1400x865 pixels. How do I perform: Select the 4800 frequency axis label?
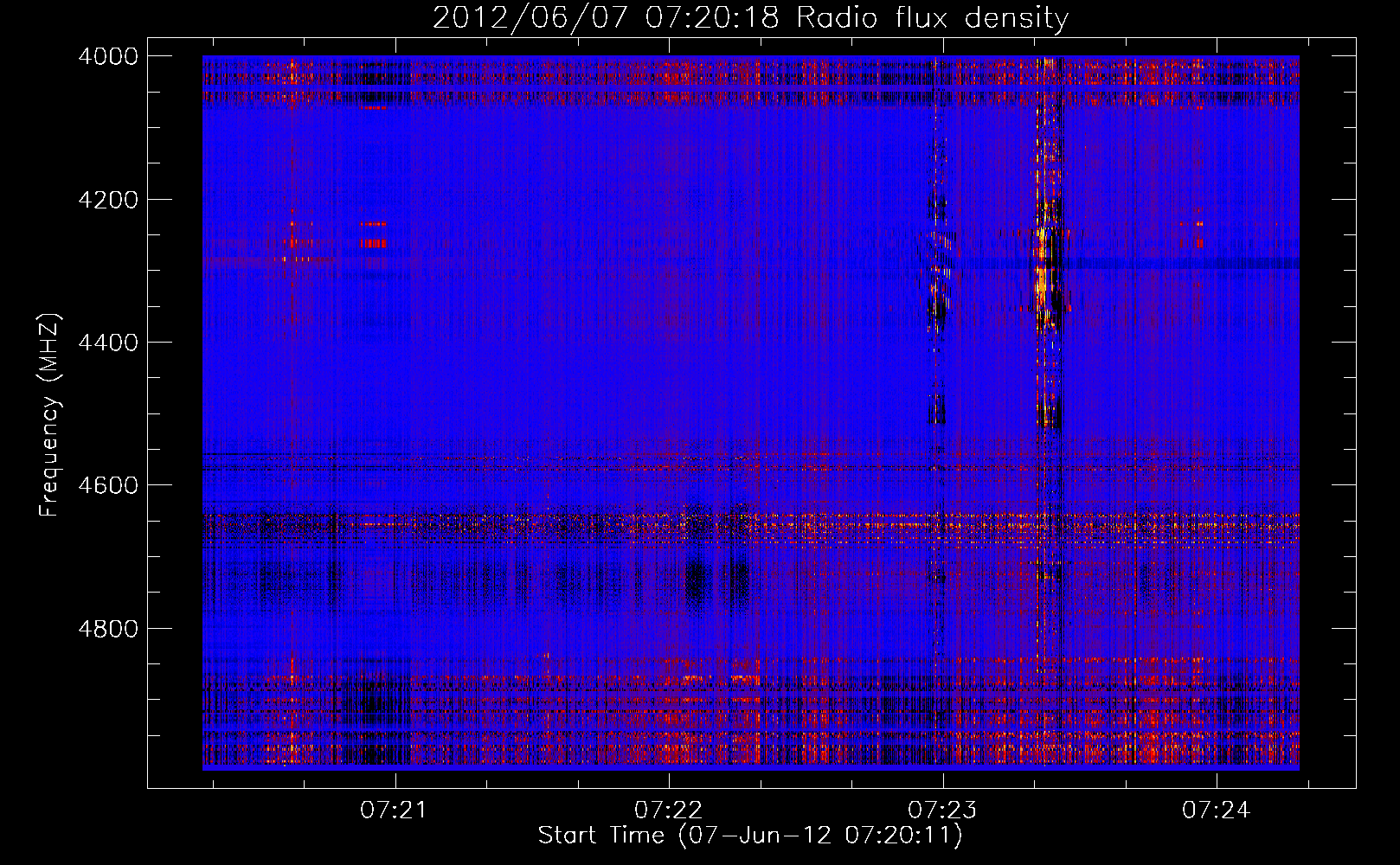click(x=107, y=629)
